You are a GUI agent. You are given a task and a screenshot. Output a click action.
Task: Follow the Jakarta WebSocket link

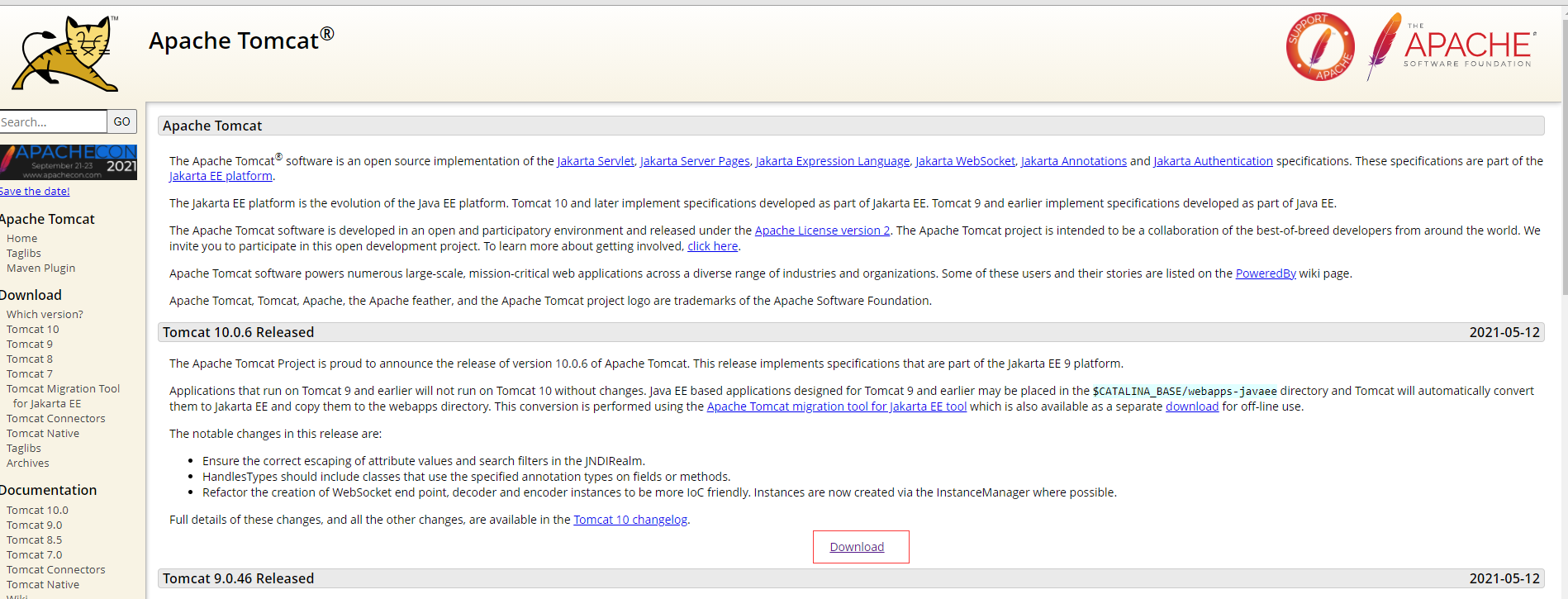click(x=965, y=161)
